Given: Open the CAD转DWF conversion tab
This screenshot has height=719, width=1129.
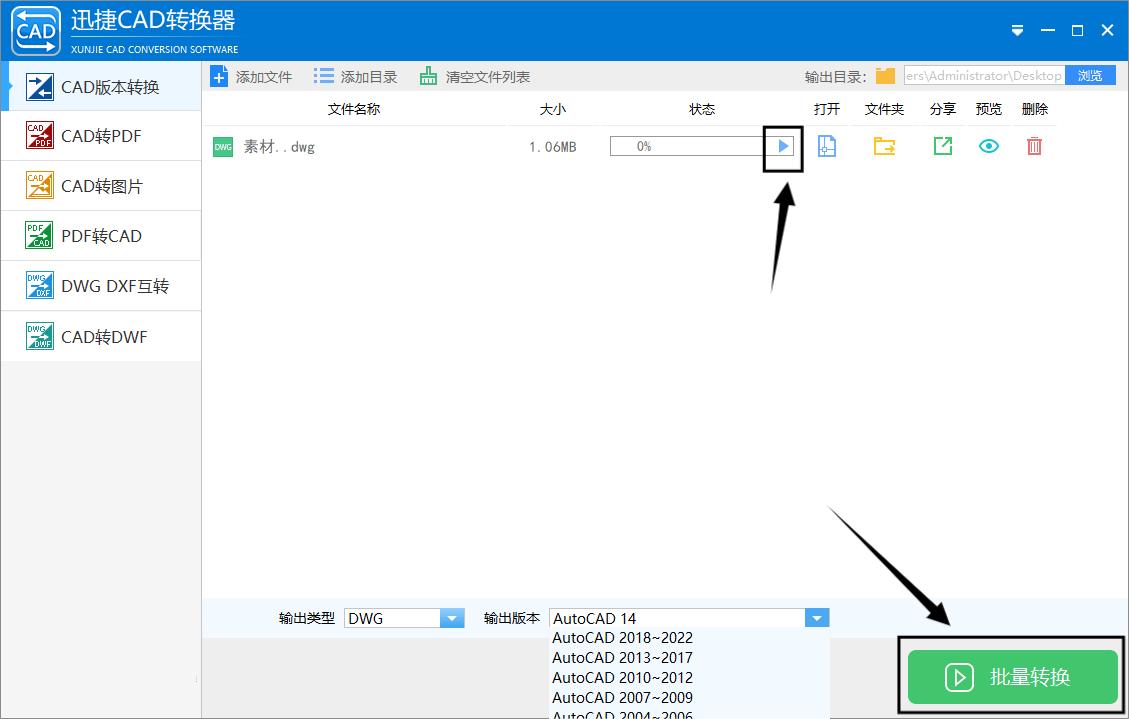Looking at the screenshot, I should pyautogui.click(x=100, y=336).
